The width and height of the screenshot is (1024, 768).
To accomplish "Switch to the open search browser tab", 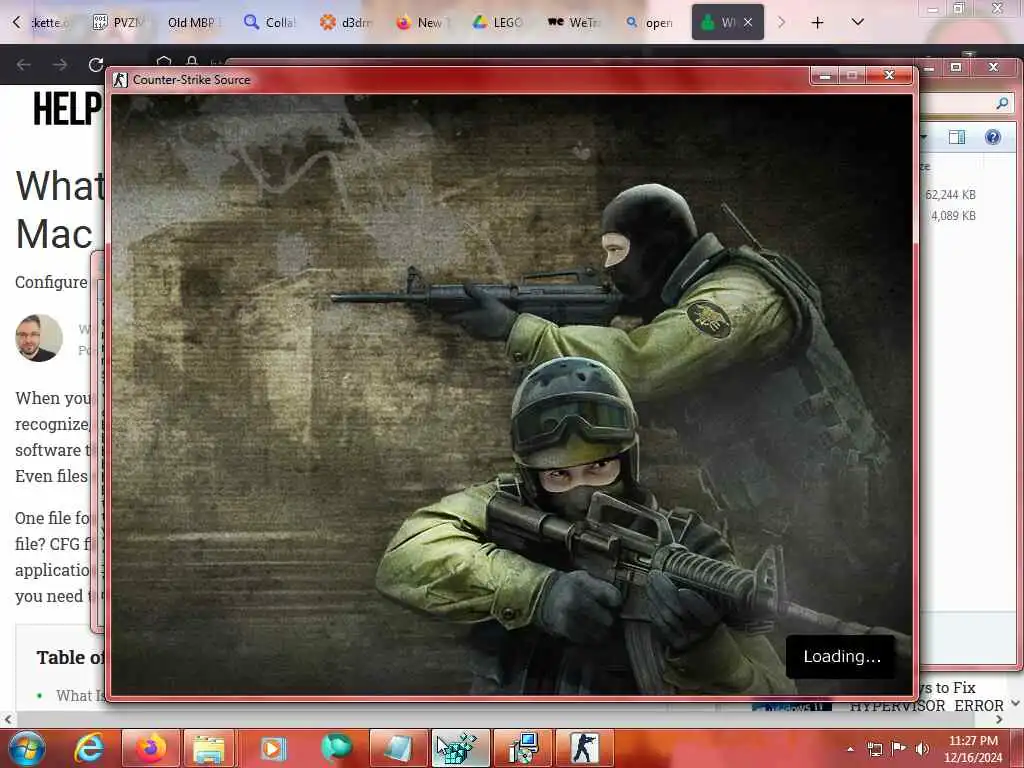I will coord(650,23).
